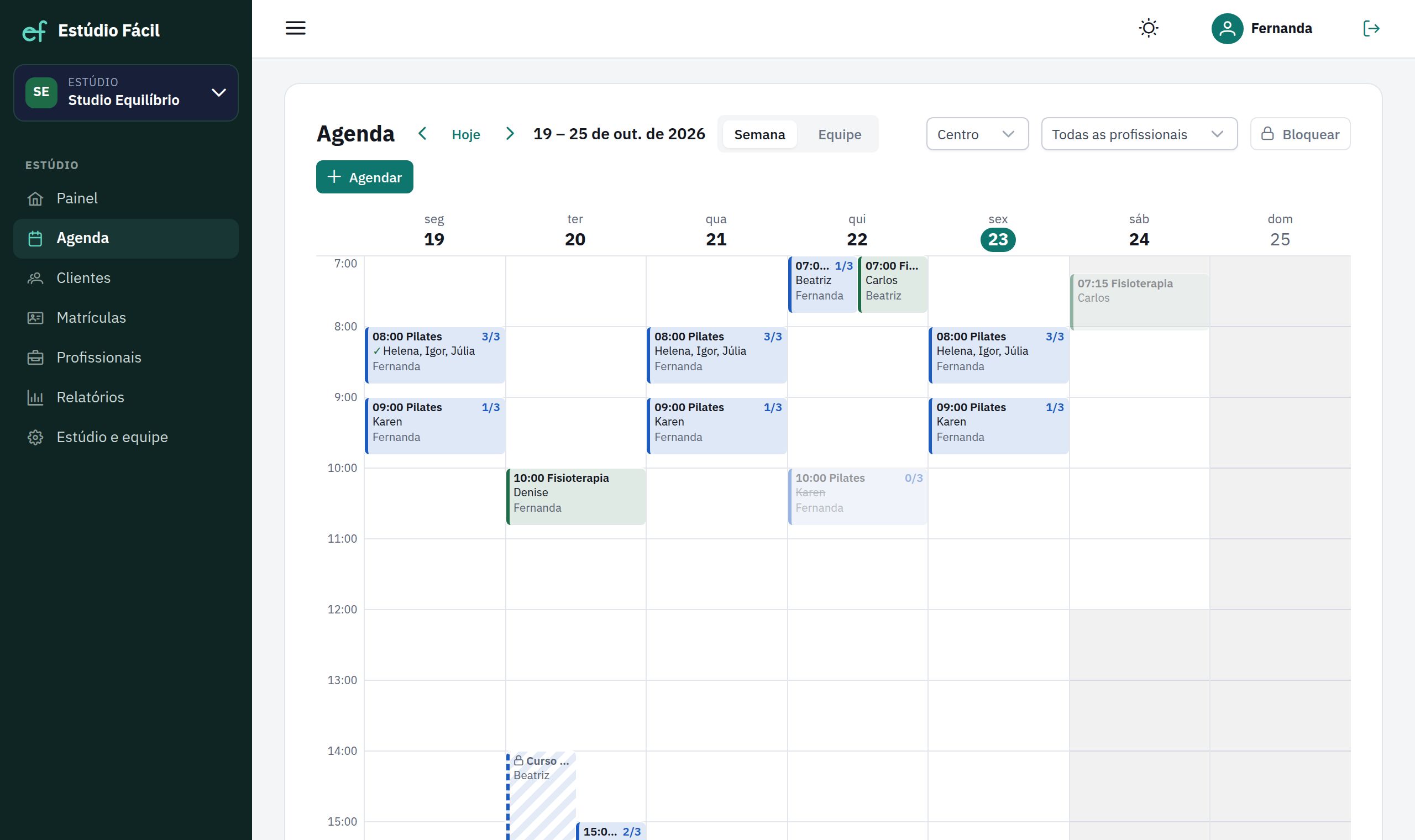Viewport: 1415px width, 840px height.
Task: Click the Bloquear button
Action: 1300,134
